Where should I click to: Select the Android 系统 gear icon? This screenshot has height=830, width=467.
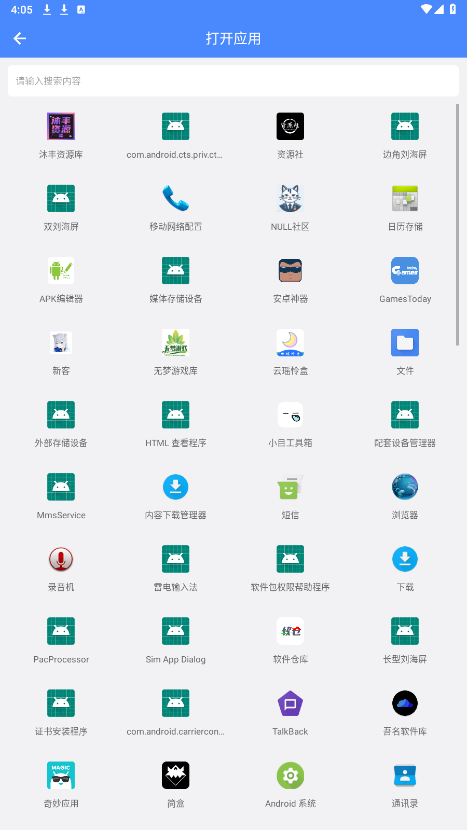click(290, 775)
